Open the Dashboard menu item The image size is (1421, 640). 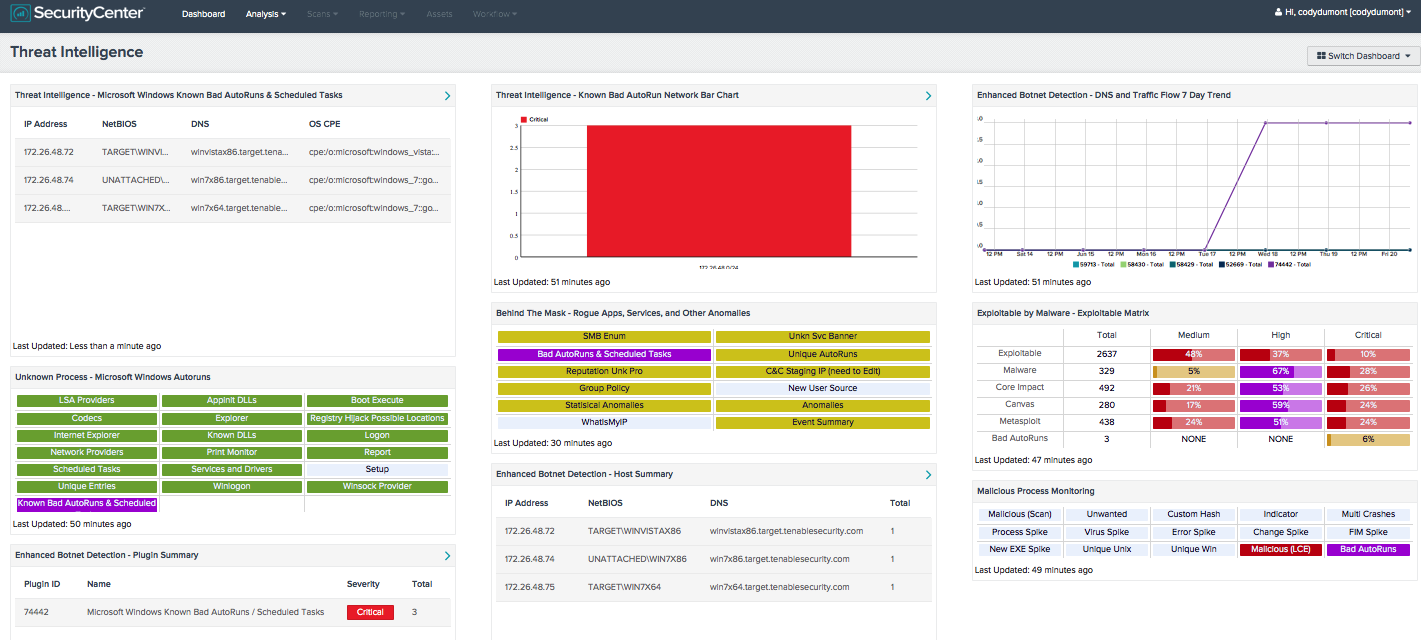(x=203, y=14)
